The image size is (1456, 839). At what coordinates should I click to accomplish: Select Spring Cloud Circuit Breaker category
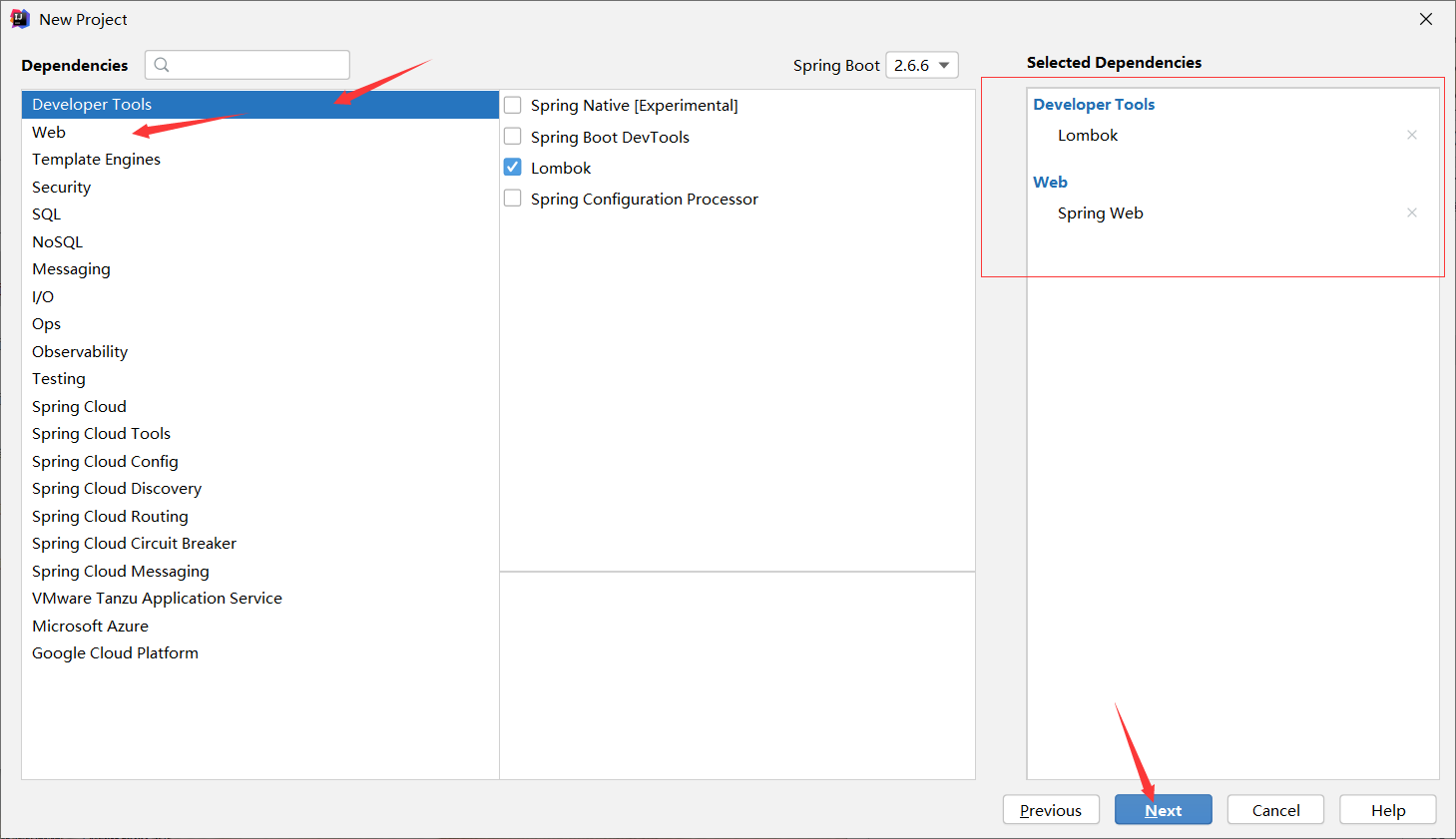click(x=260, y=544)
